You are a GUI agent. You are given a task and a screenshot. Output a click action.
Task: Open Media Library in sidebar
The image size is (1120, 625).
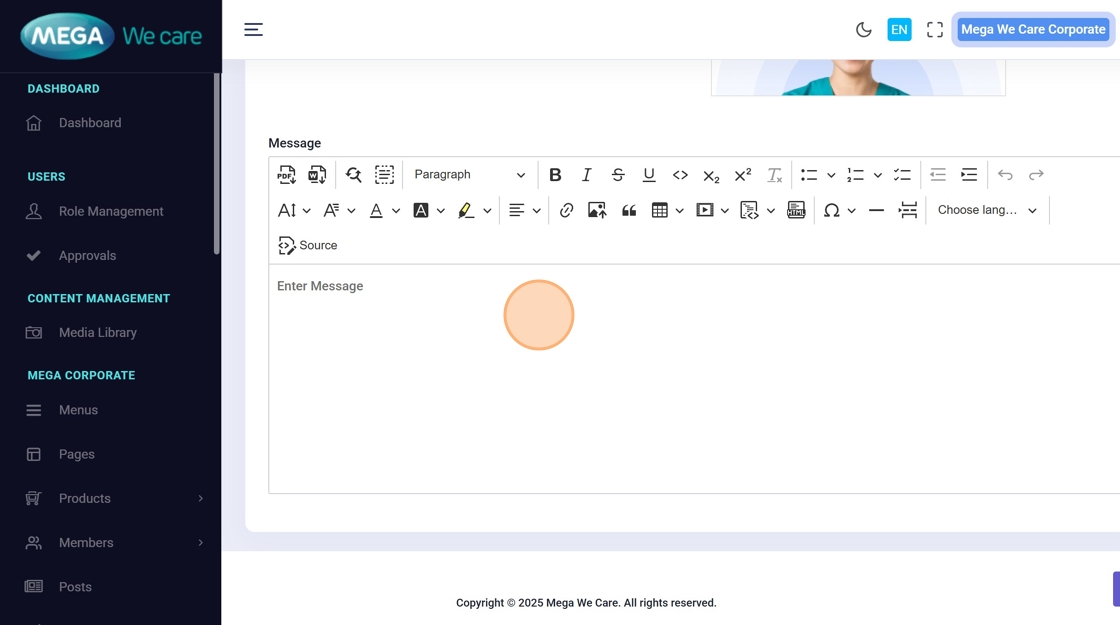(97, 333)
